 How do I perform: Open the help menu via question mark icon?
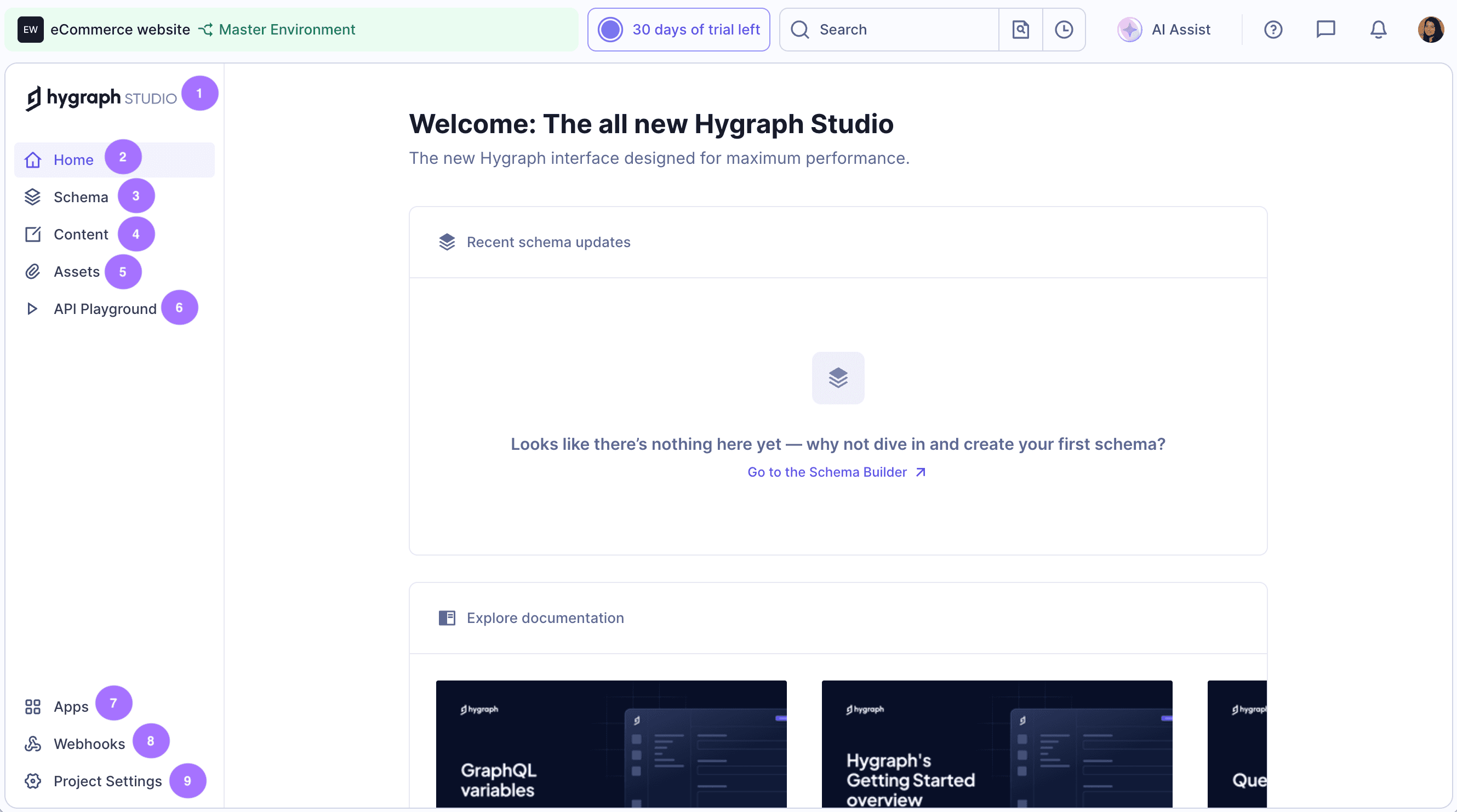coord(1272,30)
